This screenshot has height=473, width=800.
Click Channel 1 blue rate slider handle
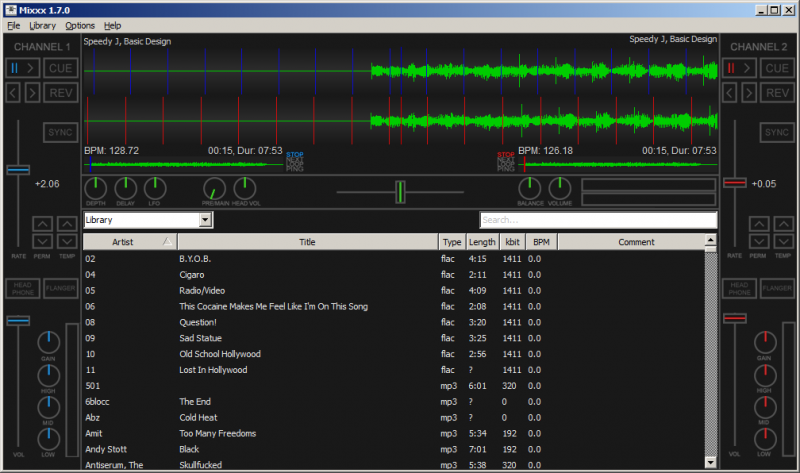click(18, 170)
